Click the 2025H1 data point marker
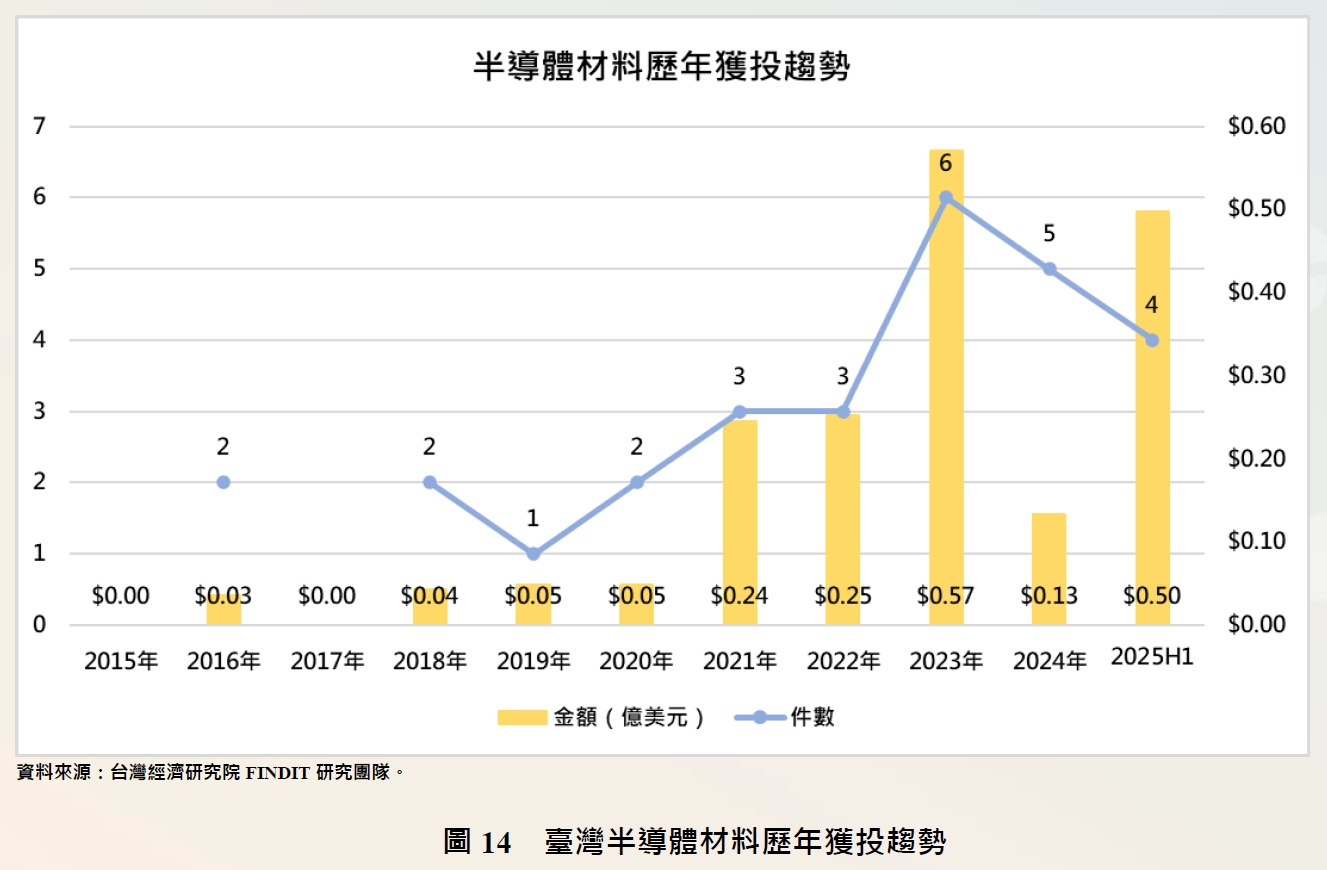1327x870 pixels. click(1152, 340)
